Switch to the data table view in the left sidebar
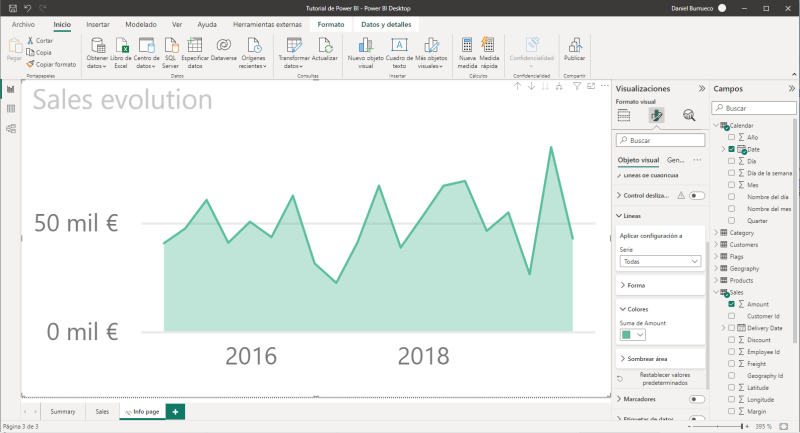The width and height of the screenshot is (800, 433). (x=11, y=108)
